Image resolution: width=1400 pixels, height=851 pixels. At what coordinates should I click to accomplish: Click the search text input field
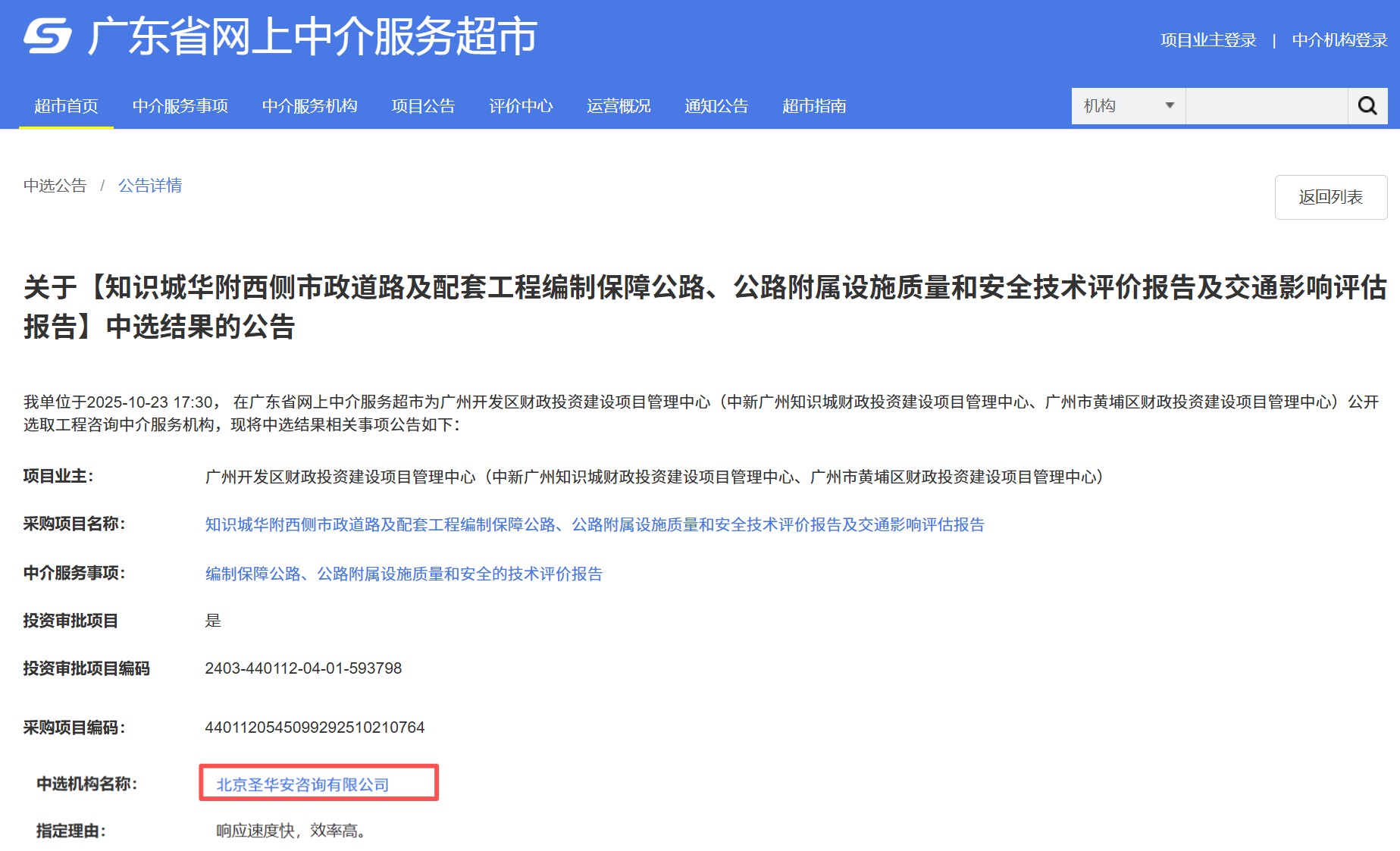[x=1266, y=106]
